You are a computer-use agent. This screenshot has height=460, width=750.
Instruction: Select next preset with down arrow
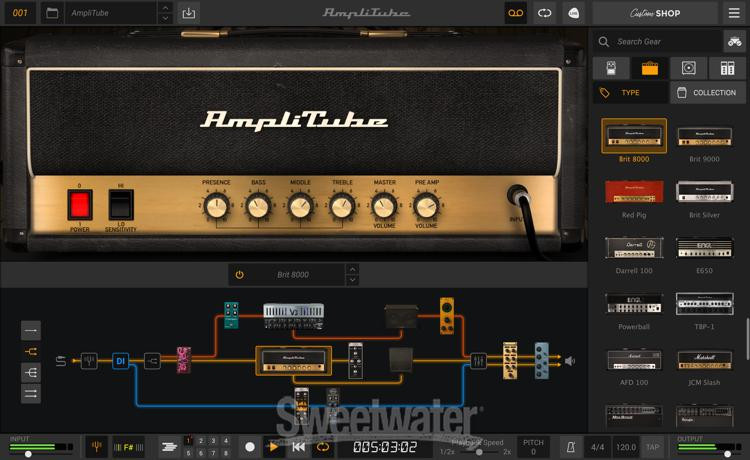click(x=165, y=19)
